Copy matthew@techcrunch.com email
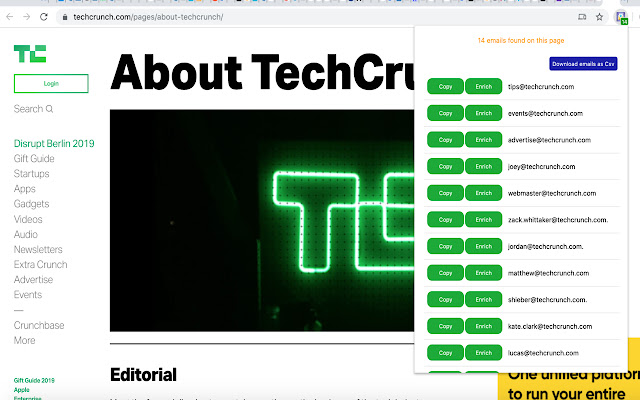 pos(445,273)
